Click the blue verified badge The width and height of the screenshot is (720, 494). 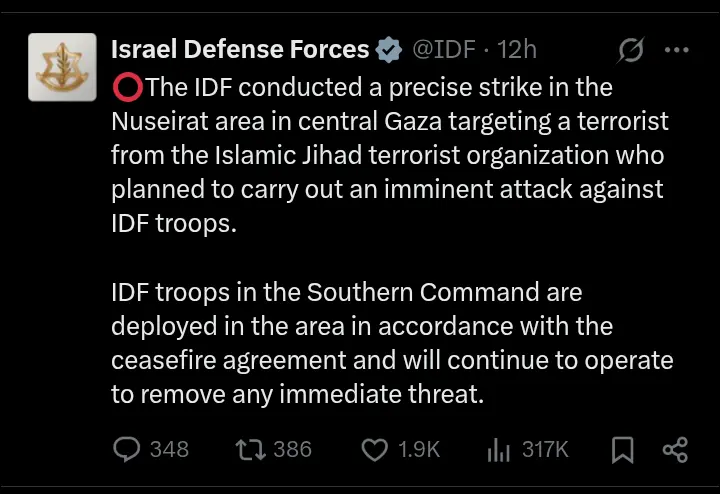pos(389,49)
